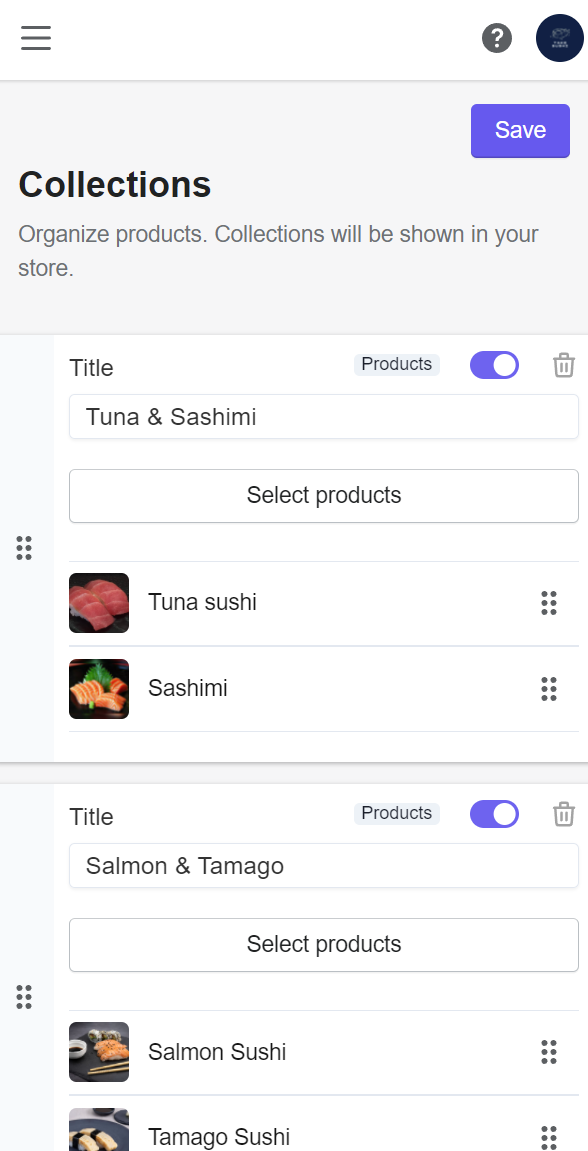Select products for Tuna & Sashimi
This screenshot has width=588, height=1151.
click(x=324, y=496)
